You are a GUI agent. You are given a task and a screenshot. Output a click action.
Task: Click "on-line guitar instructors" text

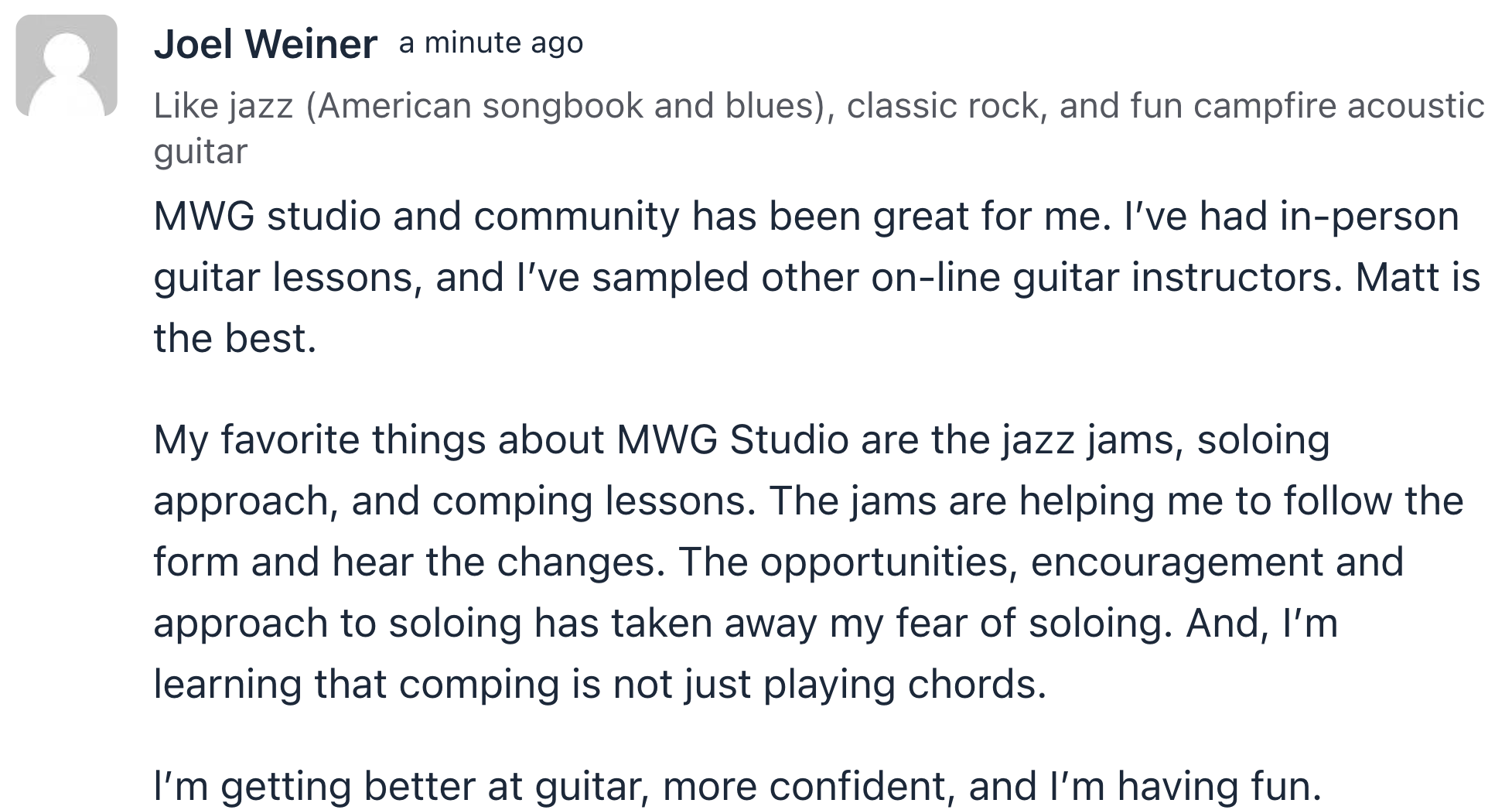click(1105, 278)
